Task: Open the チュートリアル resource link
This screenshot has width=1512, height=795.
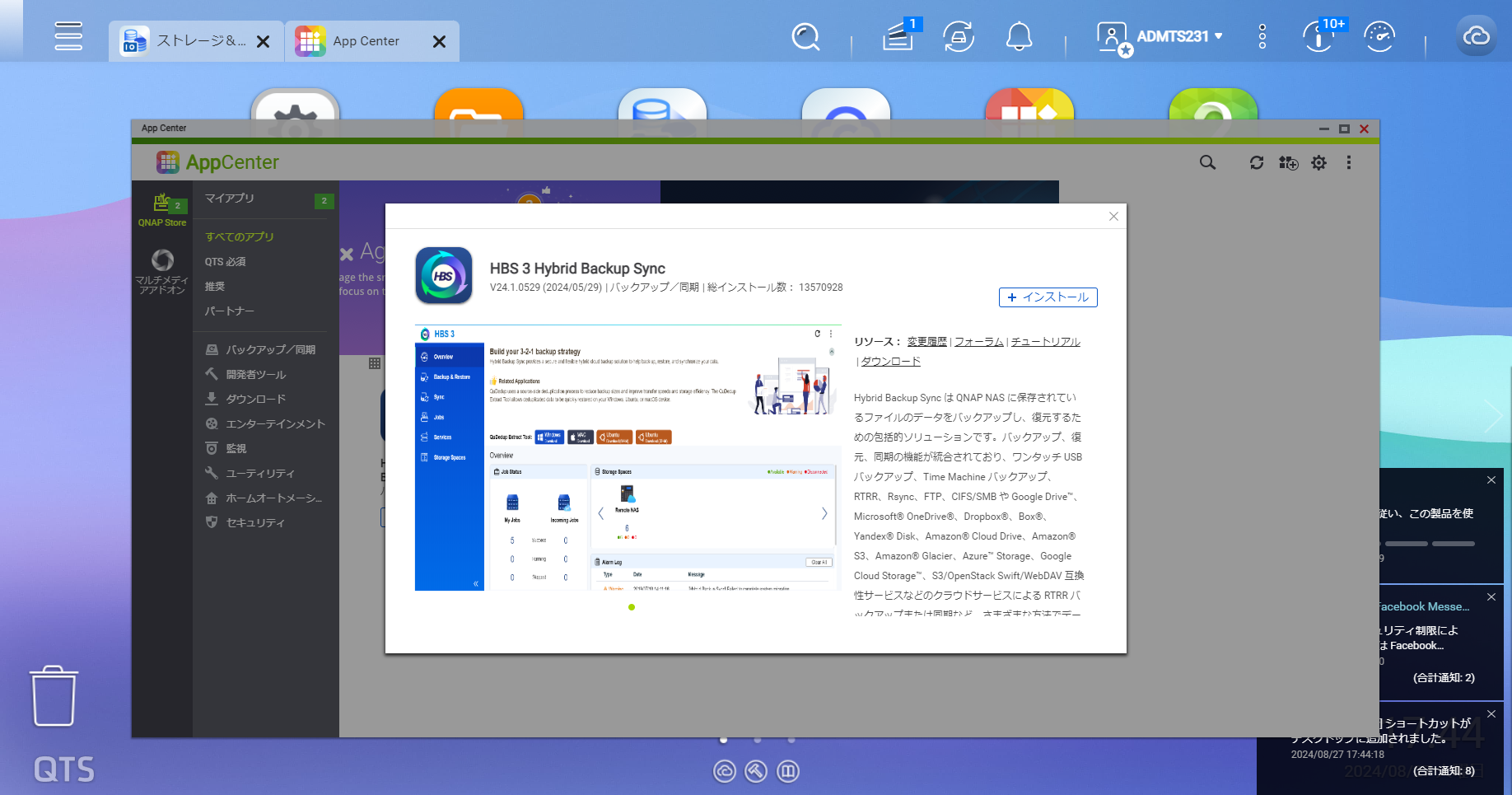Action: [x=1046, y=342]
